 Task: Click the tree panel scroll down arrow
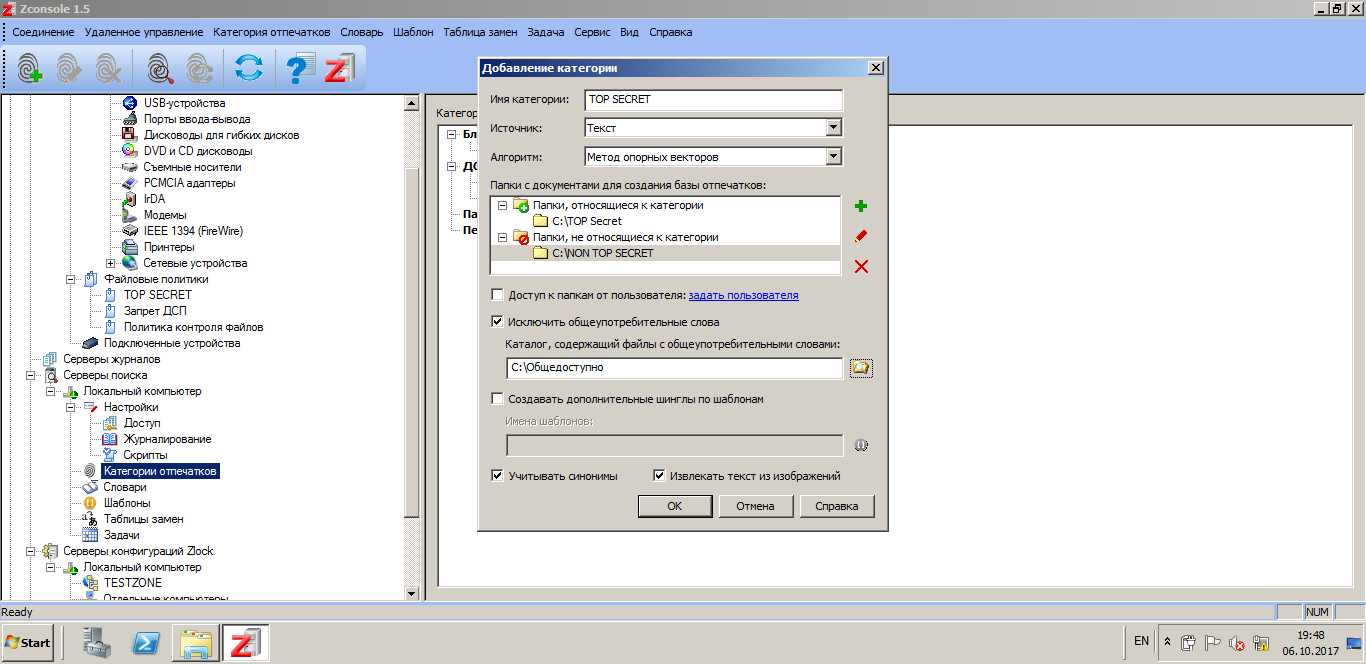tap(411, 593)
